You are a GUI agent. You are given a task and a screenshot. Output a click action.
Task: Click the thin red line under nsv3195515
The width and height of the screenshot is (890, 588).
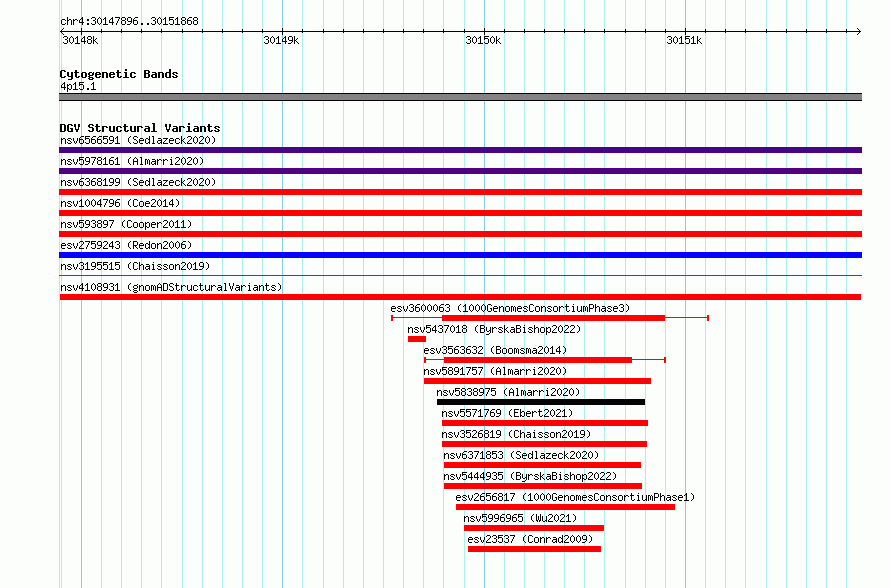[460, 276]
